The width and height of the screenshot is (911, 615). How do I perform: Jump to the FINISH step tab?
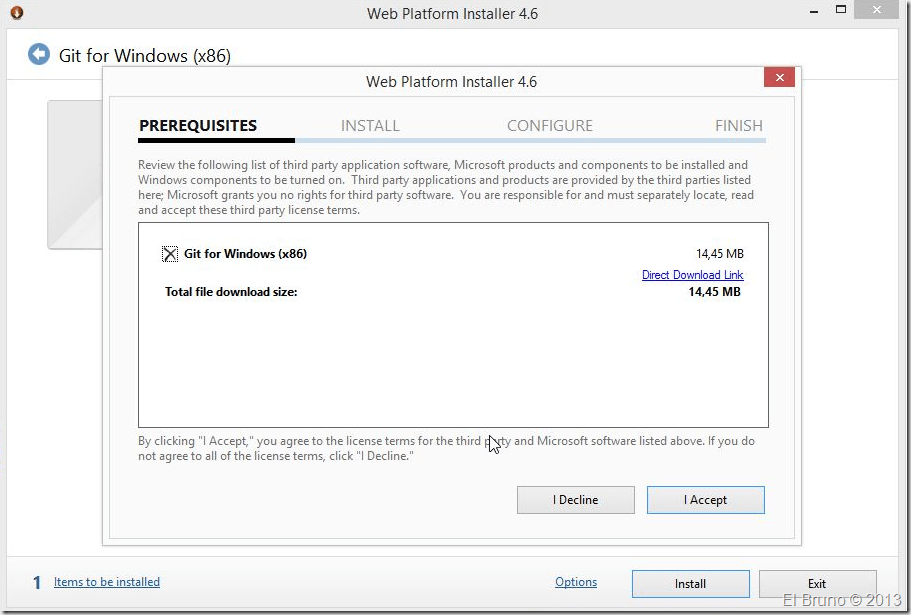coord(738,126)
